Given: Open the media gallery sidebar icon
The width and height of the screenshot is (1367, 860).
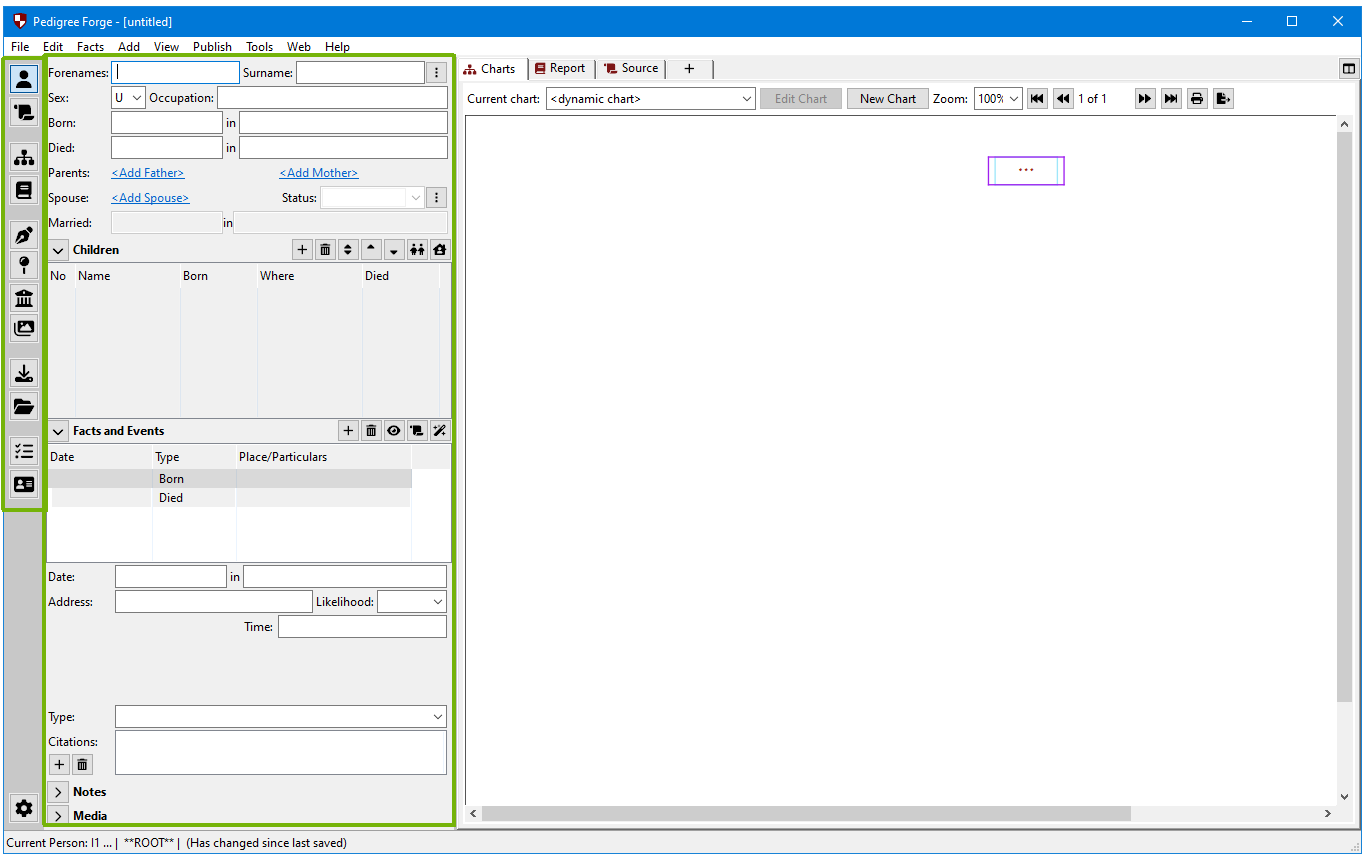Looking at the screenshot, I should pyautogui.click(x=24, y=328).
